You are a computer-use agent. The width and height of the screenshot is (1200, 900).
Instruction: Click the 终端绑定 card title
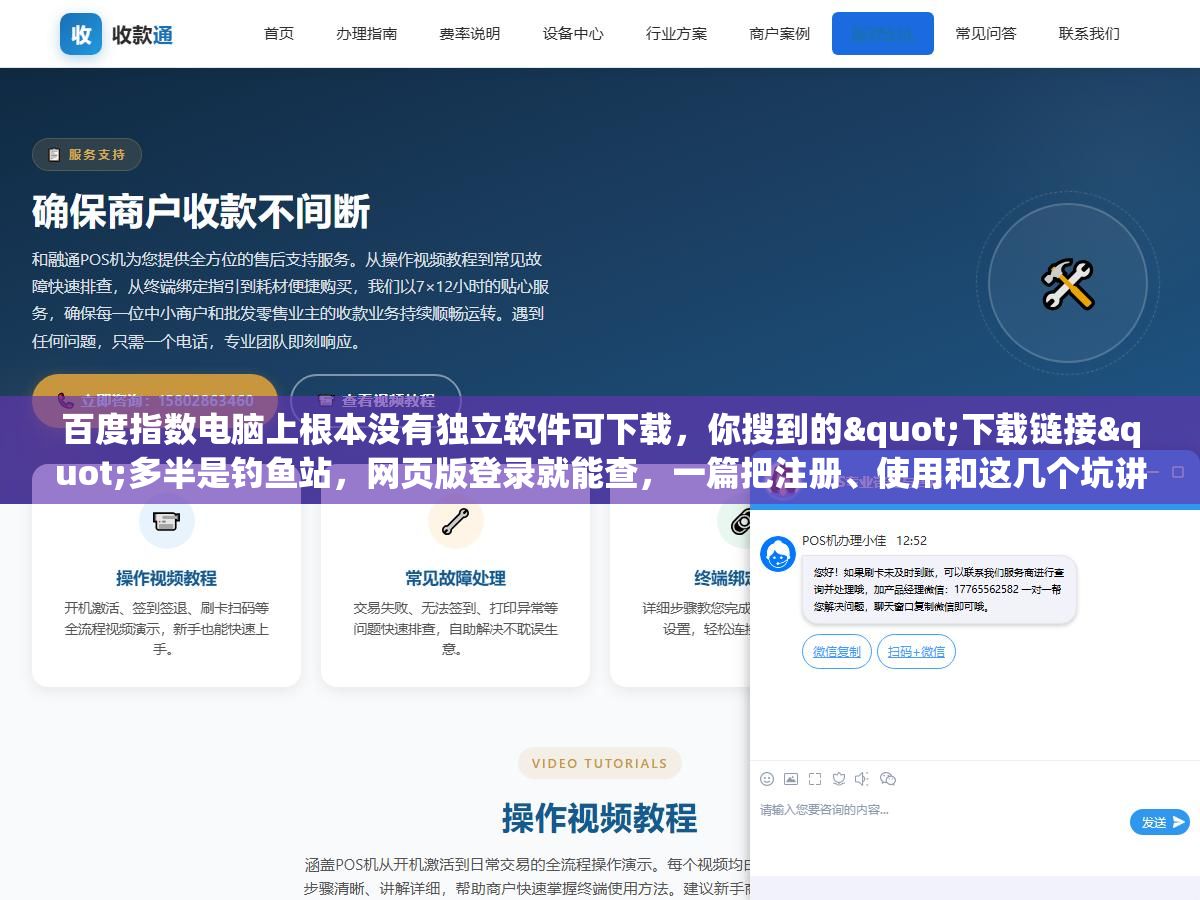click(722, 578)
